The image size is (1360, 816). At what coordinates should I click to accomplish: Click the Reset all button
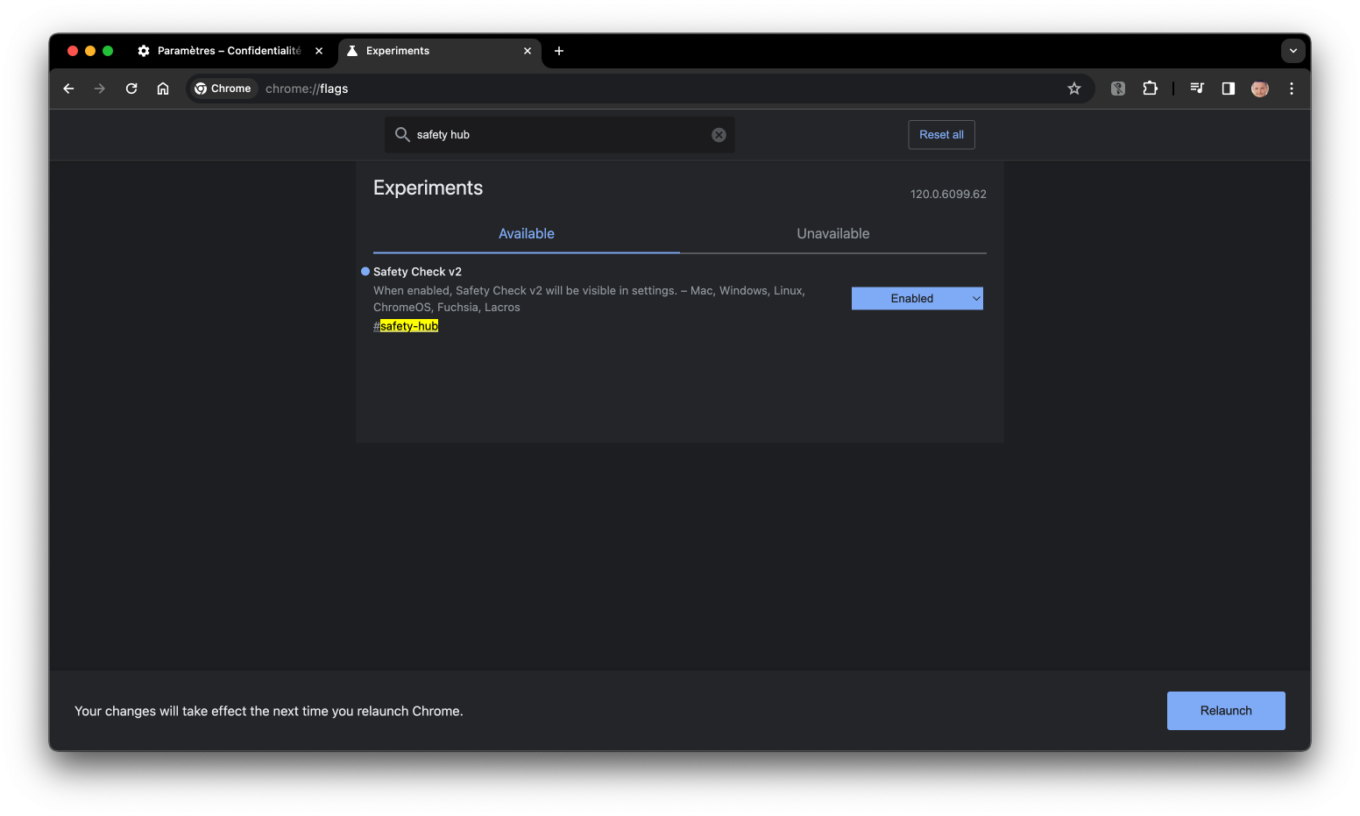coord(941,135)
